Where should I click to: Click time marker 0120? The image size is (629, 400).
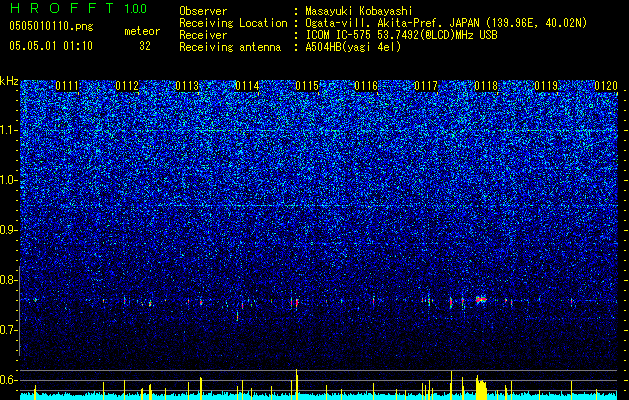(x=606, y=86)
